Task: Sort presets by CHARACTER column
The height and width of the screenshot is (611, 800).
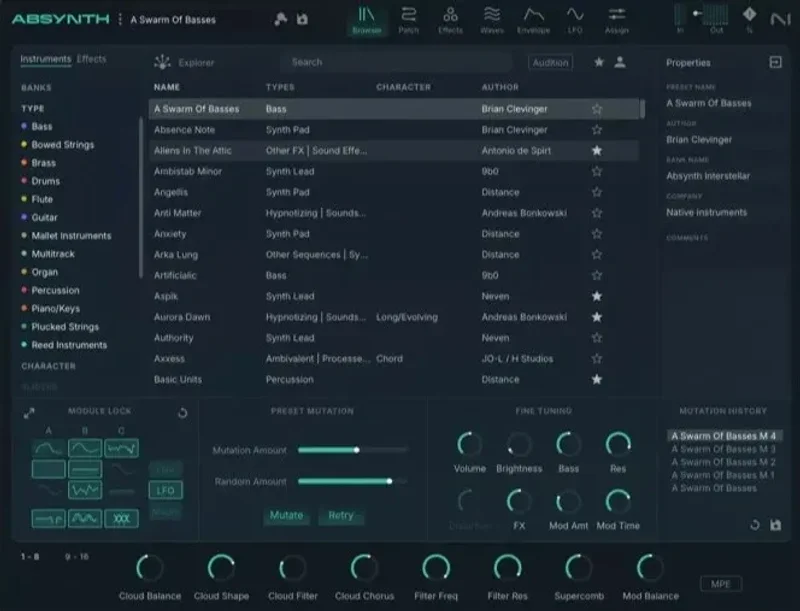Action: tap(403, 87)
